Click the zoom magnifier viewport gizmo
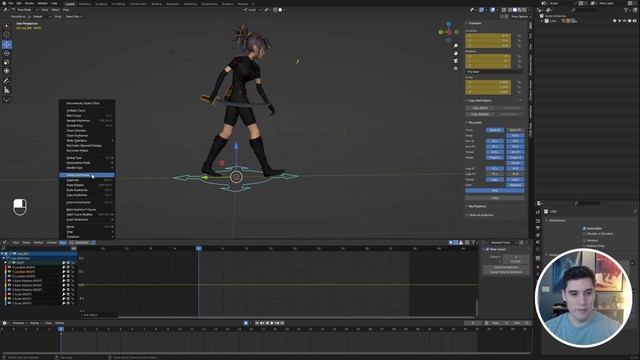This screenshot has width=640, height=360. pos(456,46)
